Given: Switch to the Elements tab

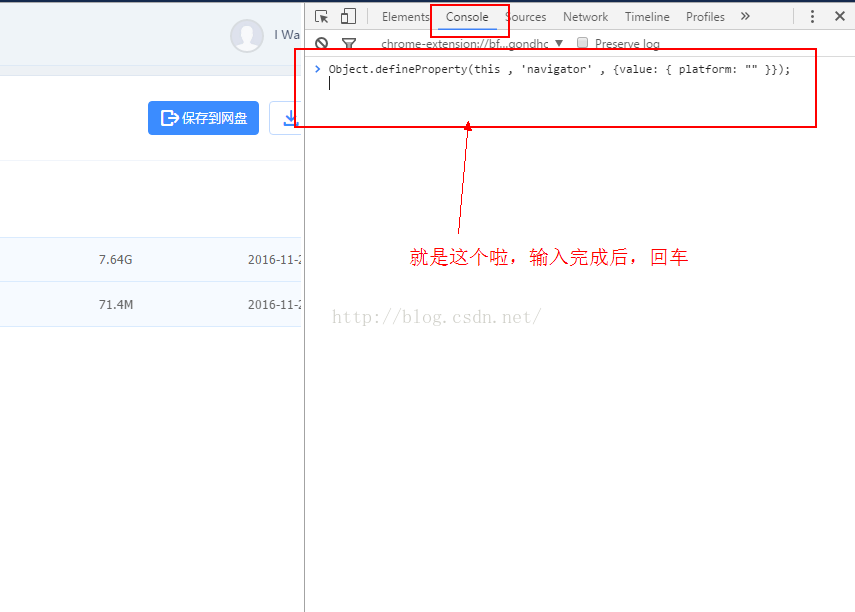Looking at the screenshot, I should pos(405,17).
